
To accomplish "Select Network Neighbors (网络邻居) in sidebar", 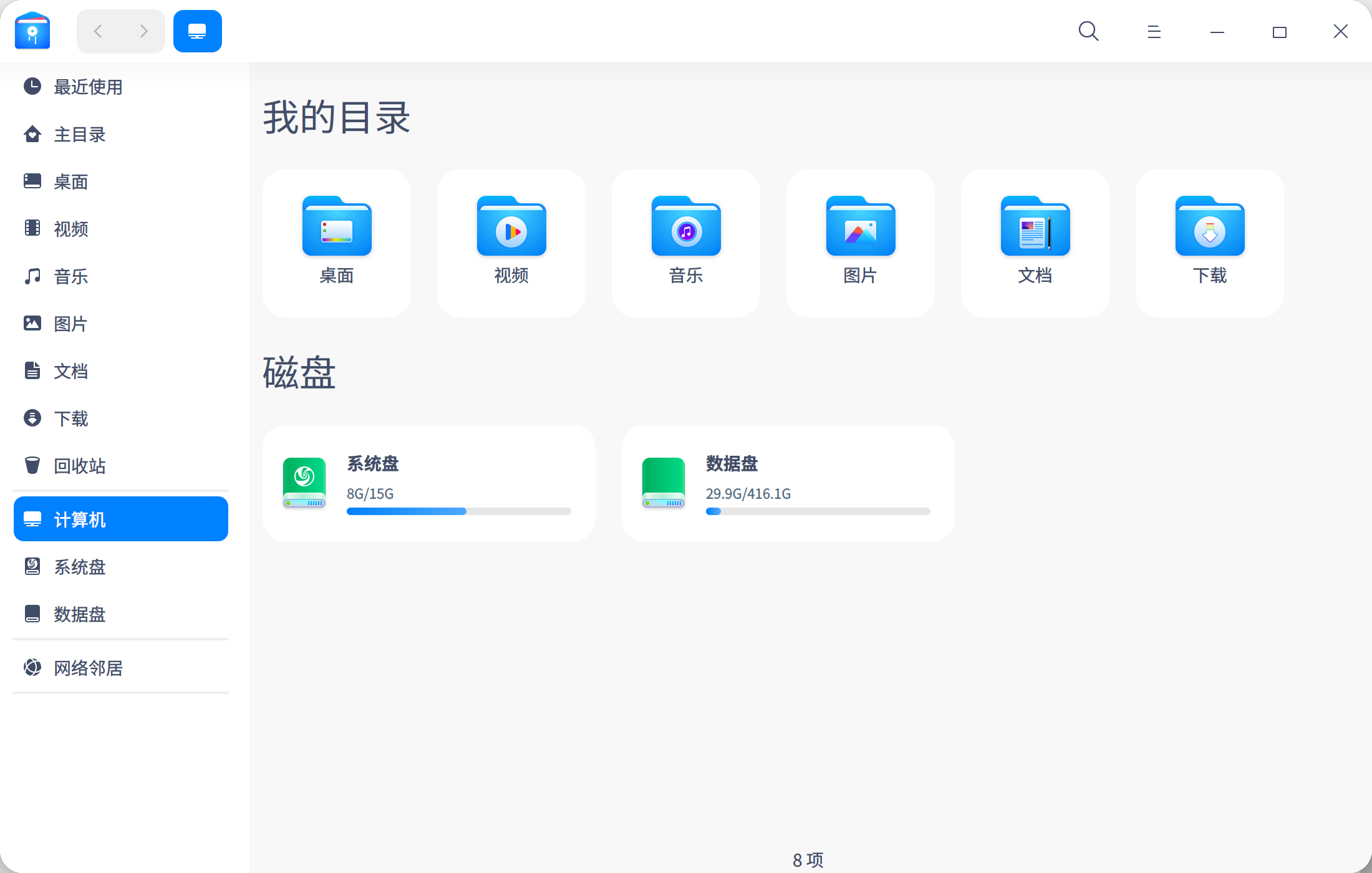I will point(87,668).
